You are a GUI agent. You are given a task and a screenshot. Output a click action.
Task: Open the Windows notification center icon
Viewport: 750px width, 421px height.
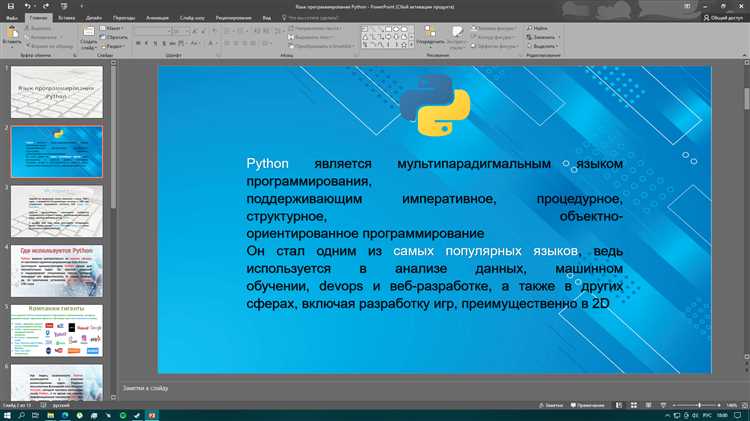point(738,415)
